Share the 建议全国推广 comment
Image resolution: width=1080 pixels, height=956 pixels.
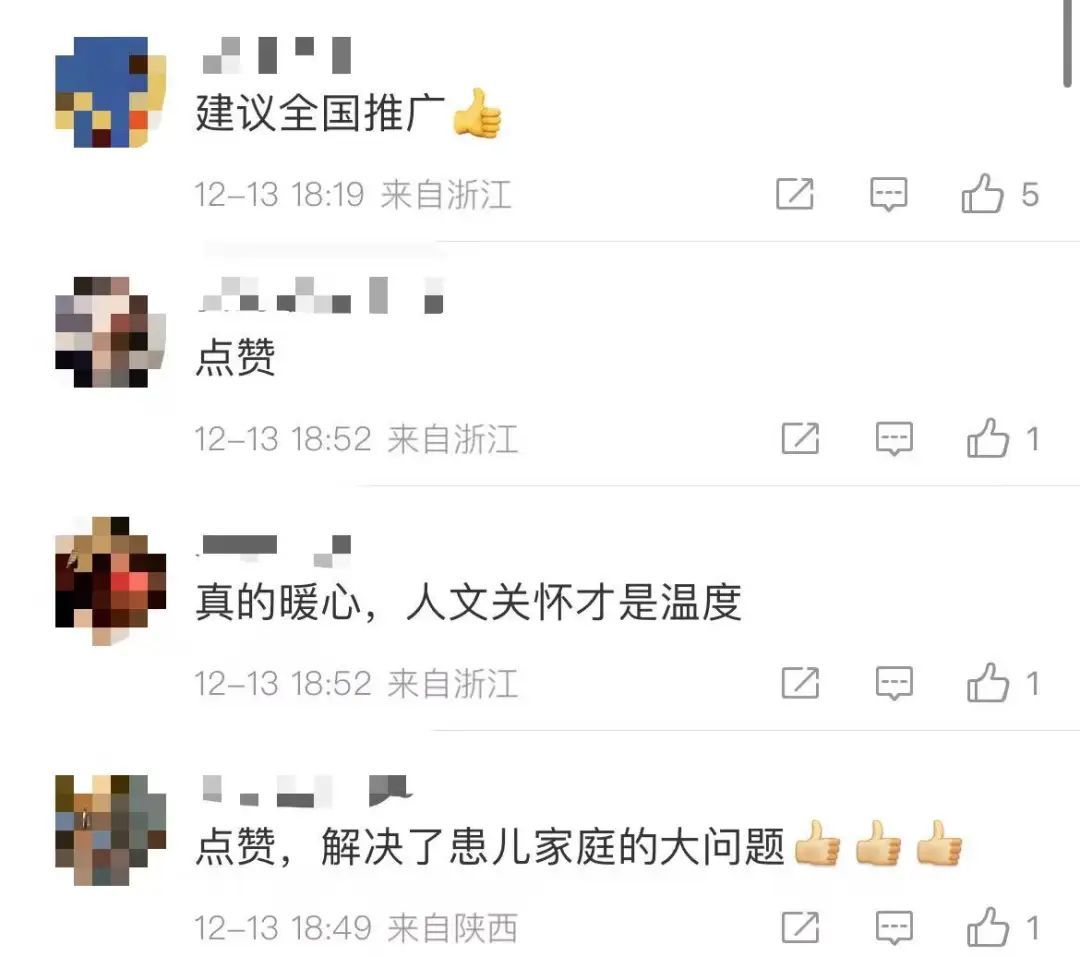coord(795,194)
